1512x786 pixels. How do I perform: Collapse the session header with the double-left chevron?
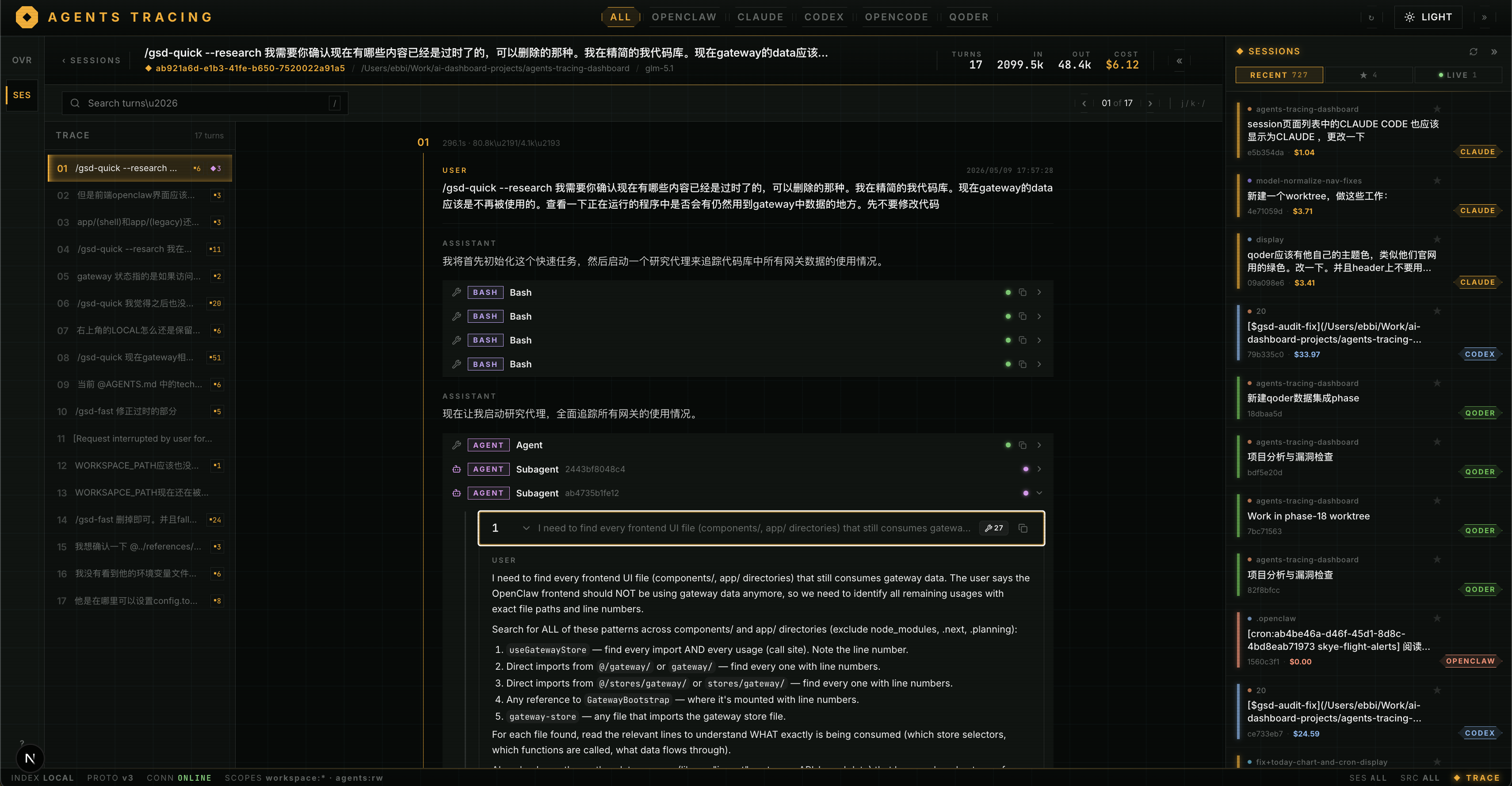[x=1179, y=61]
